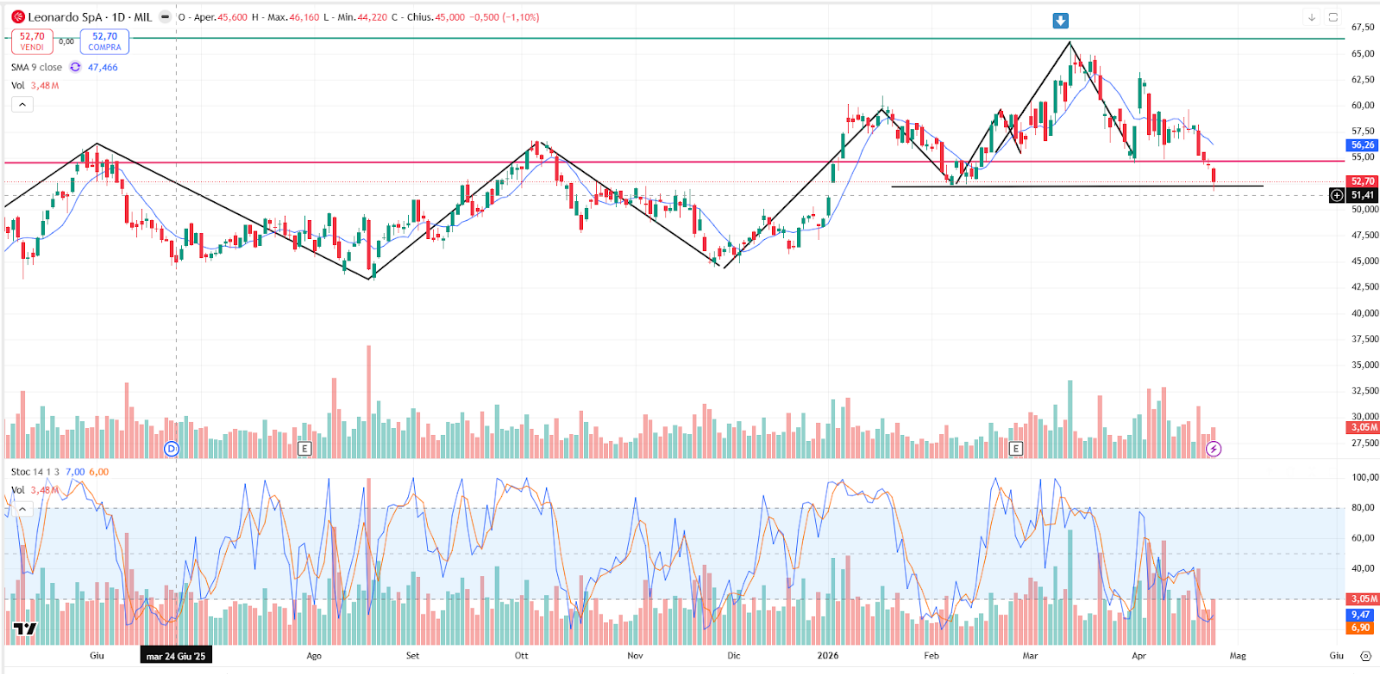This screenshot has width=1380, height=674.
Task: Open time axis settings gear icon
Action: 1365,656
